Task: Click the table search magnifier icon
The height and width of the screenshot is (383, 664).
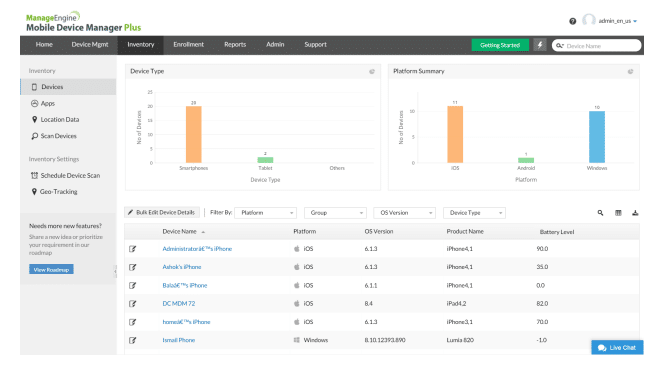Action: point(600,213)
